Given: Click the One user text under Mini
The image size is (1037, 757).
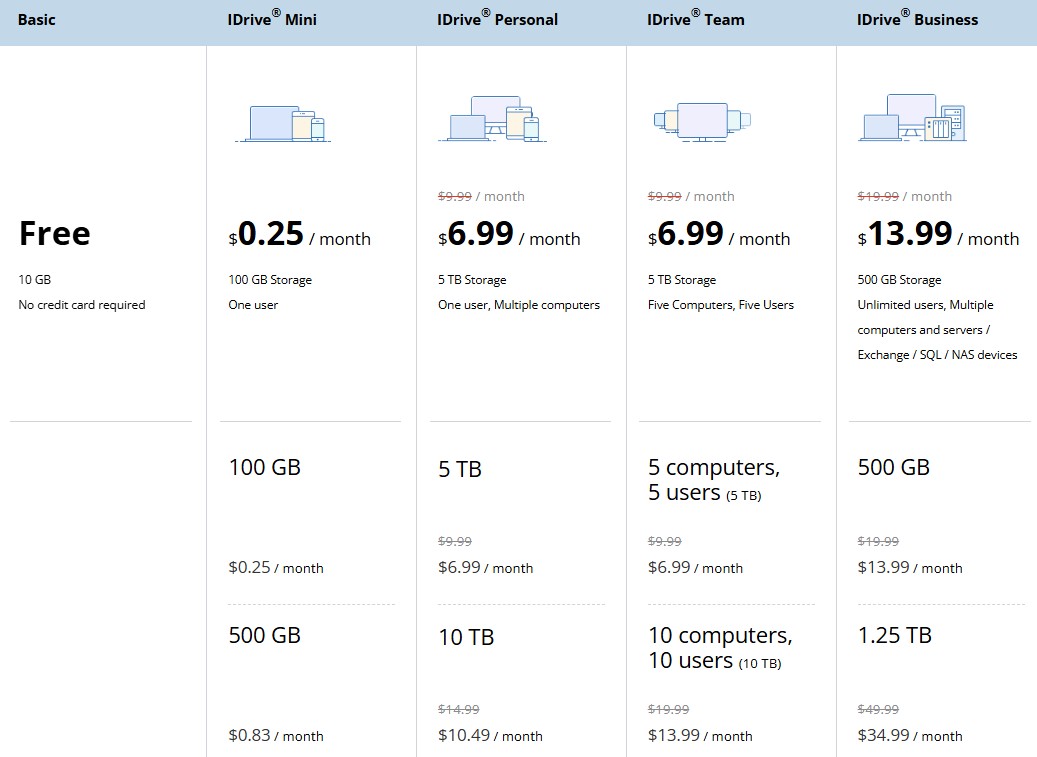Looking at the screenshot, I should 253,305.
